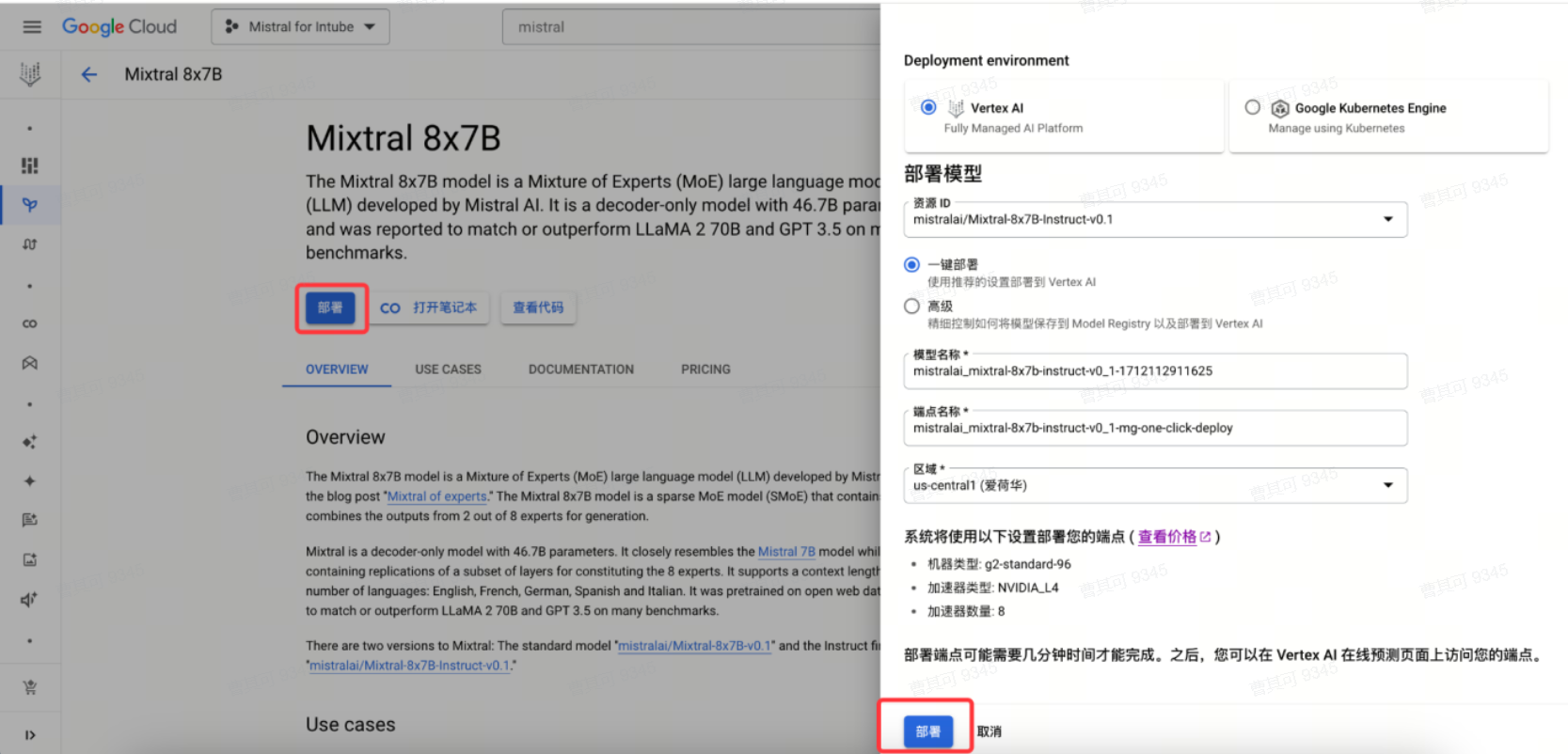Screen dimensions: 1568x754
Task: Choose the 高级 (advanced) deployment radio
Action: (911, 306)
